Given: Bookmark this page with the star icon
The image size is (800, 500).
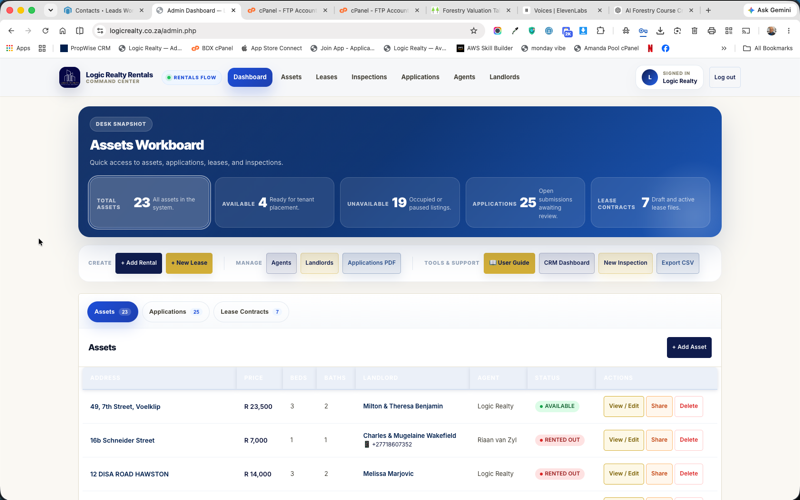Looking at the screenshot, I should [x=473, y=31].
